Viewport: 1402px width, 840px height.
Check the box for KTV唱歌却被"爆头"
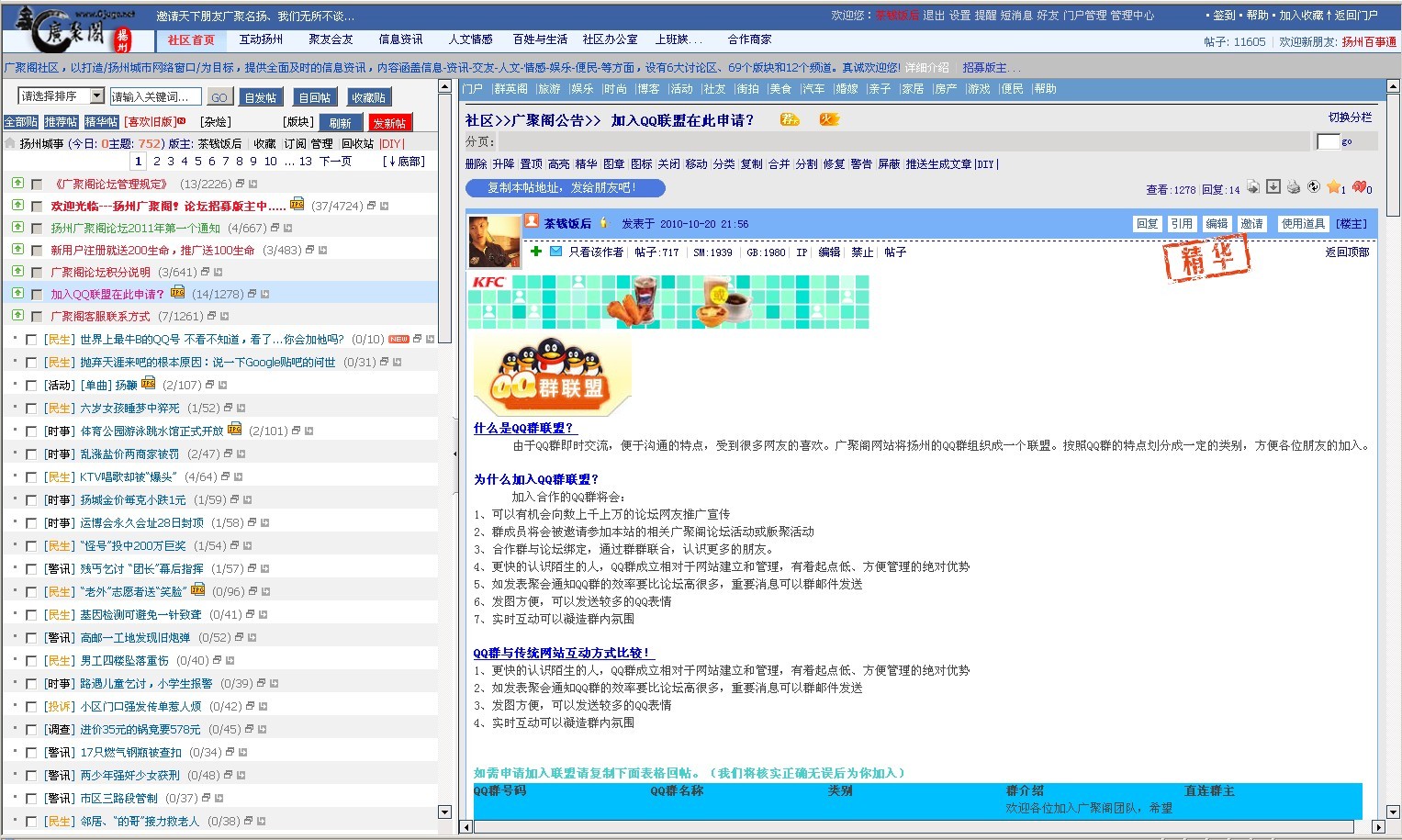click(31, 477)
